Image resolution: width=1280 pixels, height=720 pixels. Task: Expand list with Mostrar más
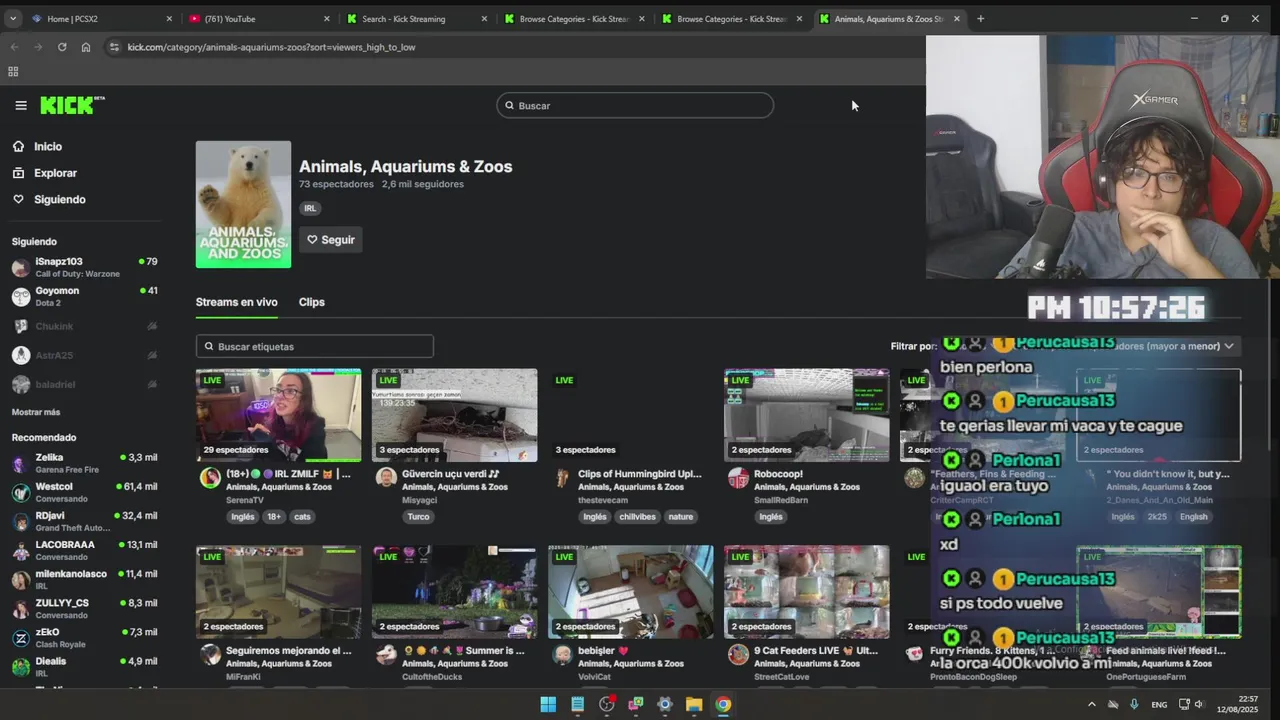point(36,412)
